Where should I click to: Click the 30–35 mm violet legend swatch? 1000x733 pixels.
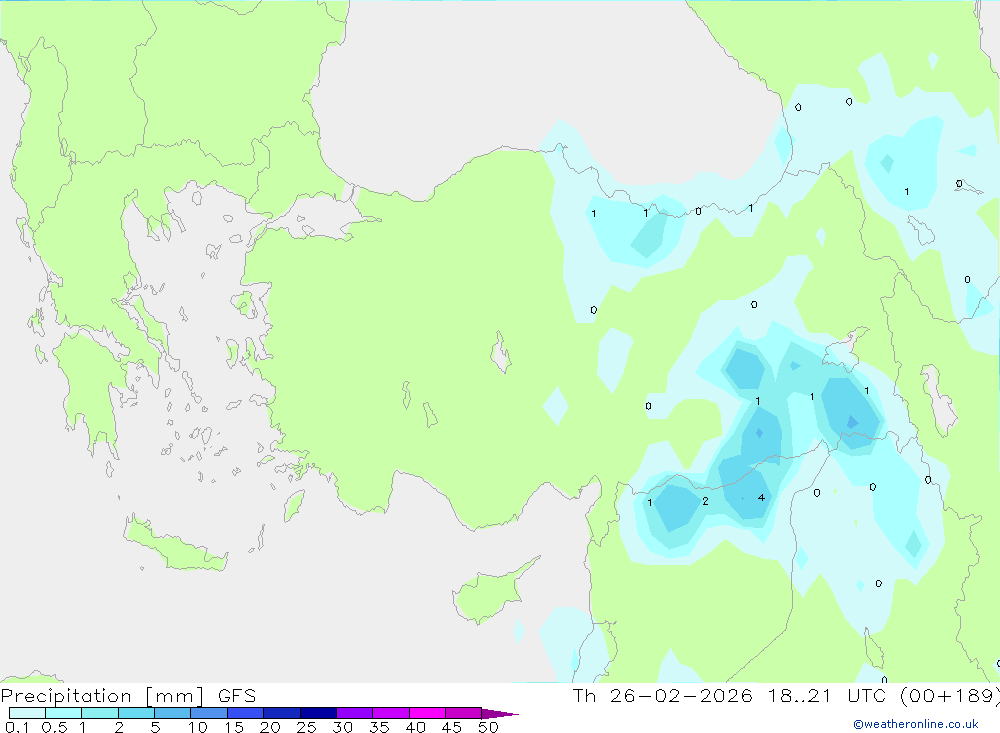355,713
